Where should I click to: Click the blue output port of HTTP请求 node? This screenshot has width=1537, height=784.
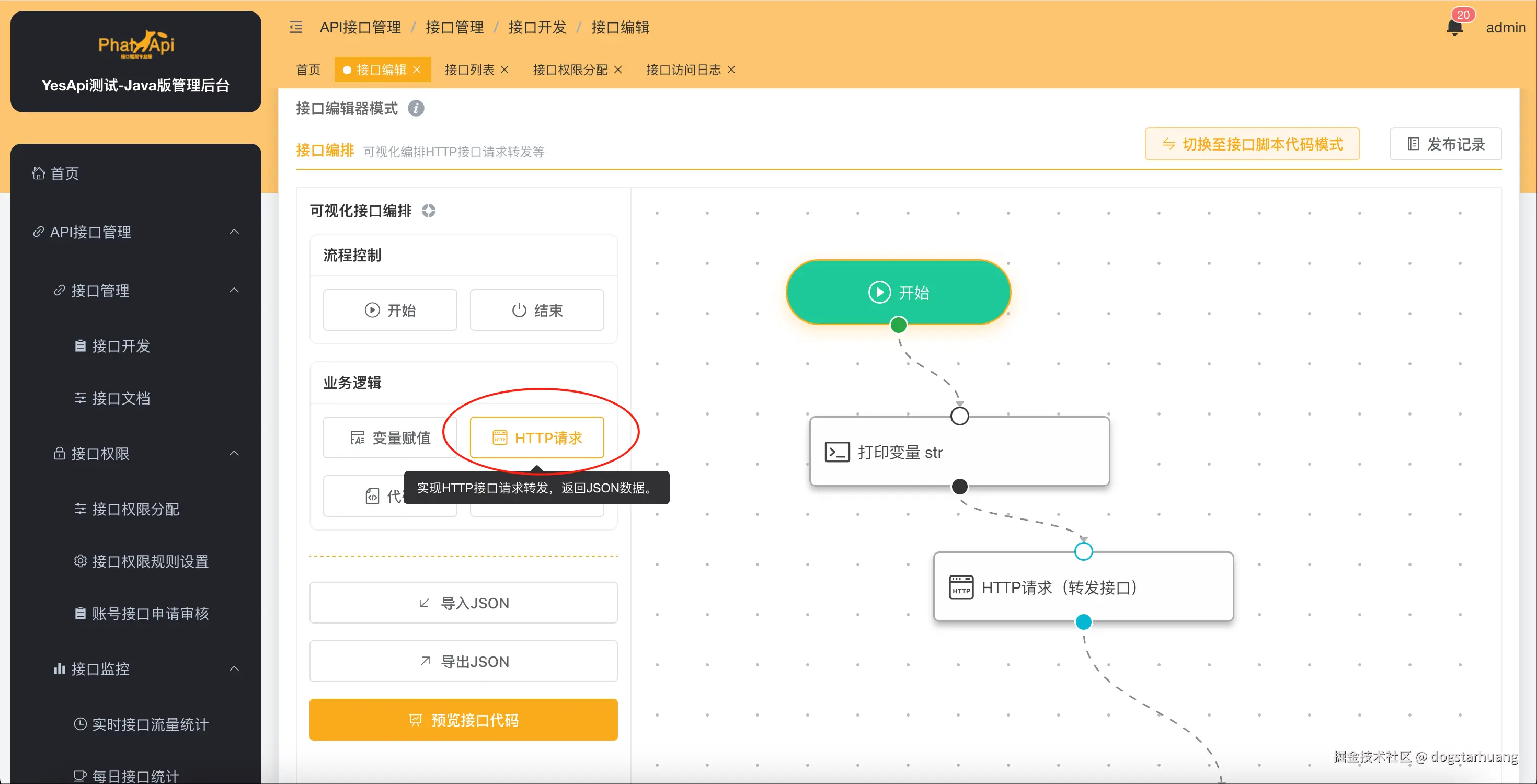1083,621
